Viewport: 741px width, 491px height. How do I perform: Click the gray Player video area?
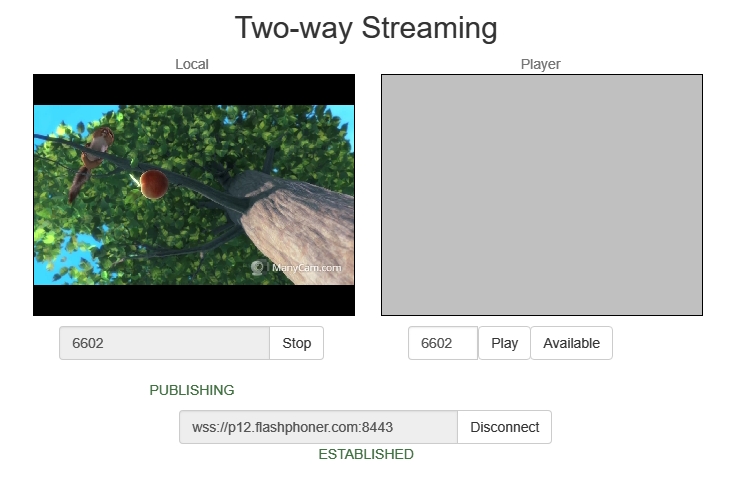[x=542, y=195]
